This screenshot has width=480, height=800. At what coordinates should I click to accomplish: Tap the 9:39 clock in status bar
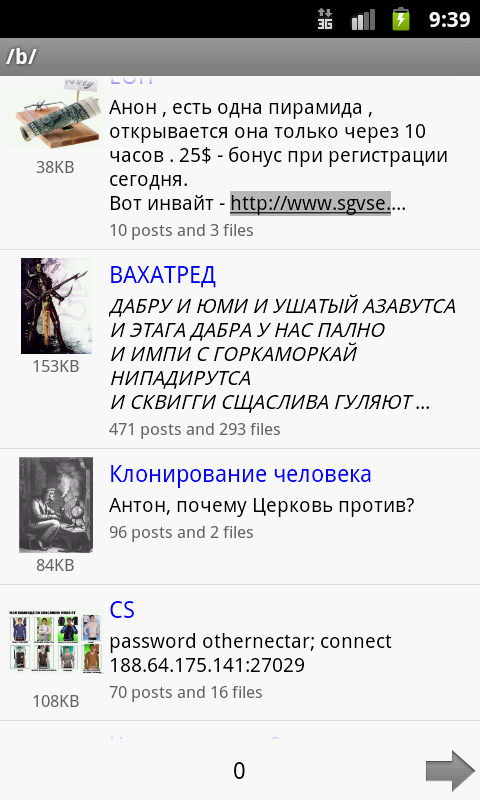(449, 19)
